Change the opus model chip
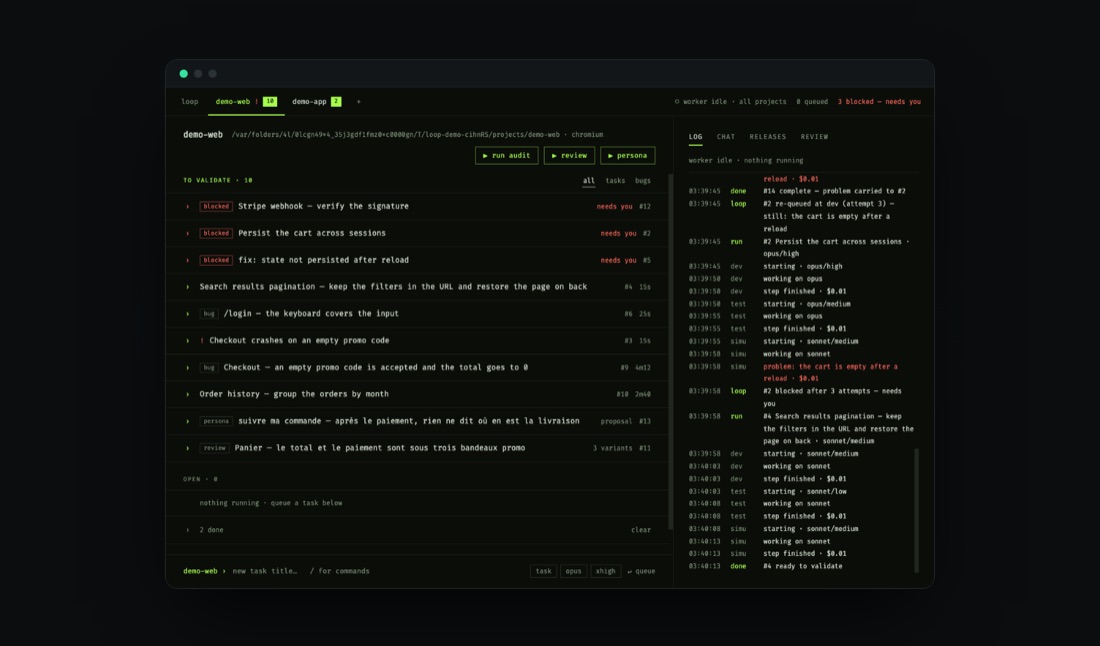 574,572
